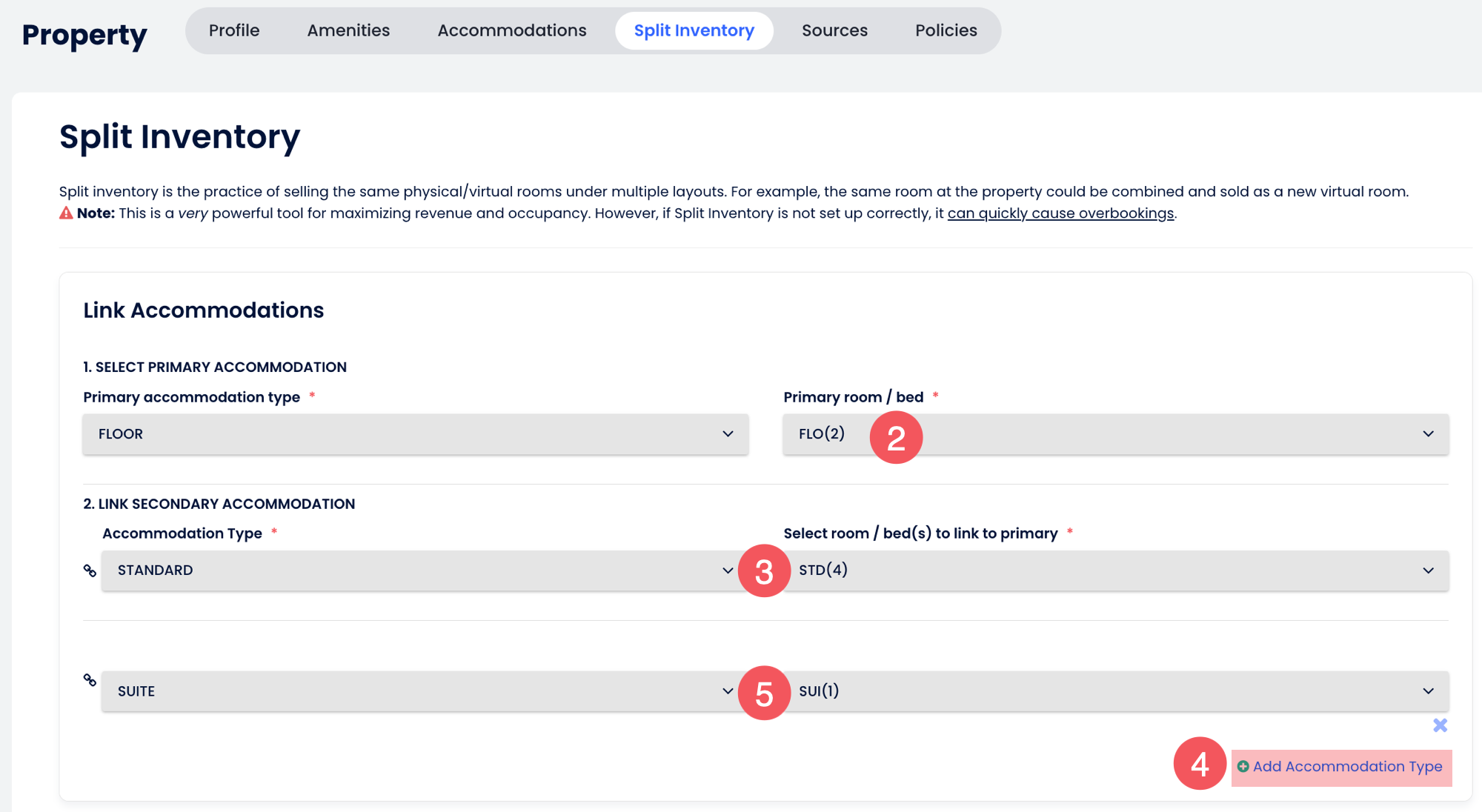This screenshot has height=812, width=1482.
Task: Open the Primary accommodation type FLOOR dropdown
Action: (x=415, y=434)
